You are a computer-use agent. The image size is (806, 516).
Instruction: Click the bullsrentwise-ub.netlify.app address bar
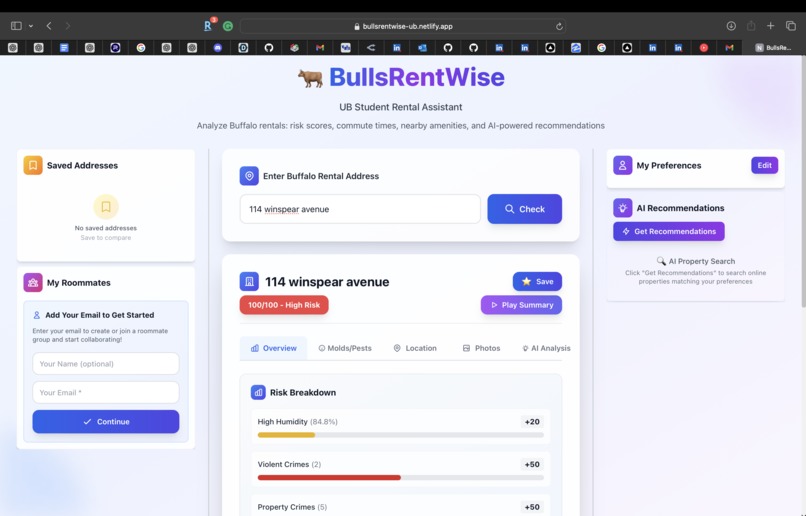coord(403,26)
